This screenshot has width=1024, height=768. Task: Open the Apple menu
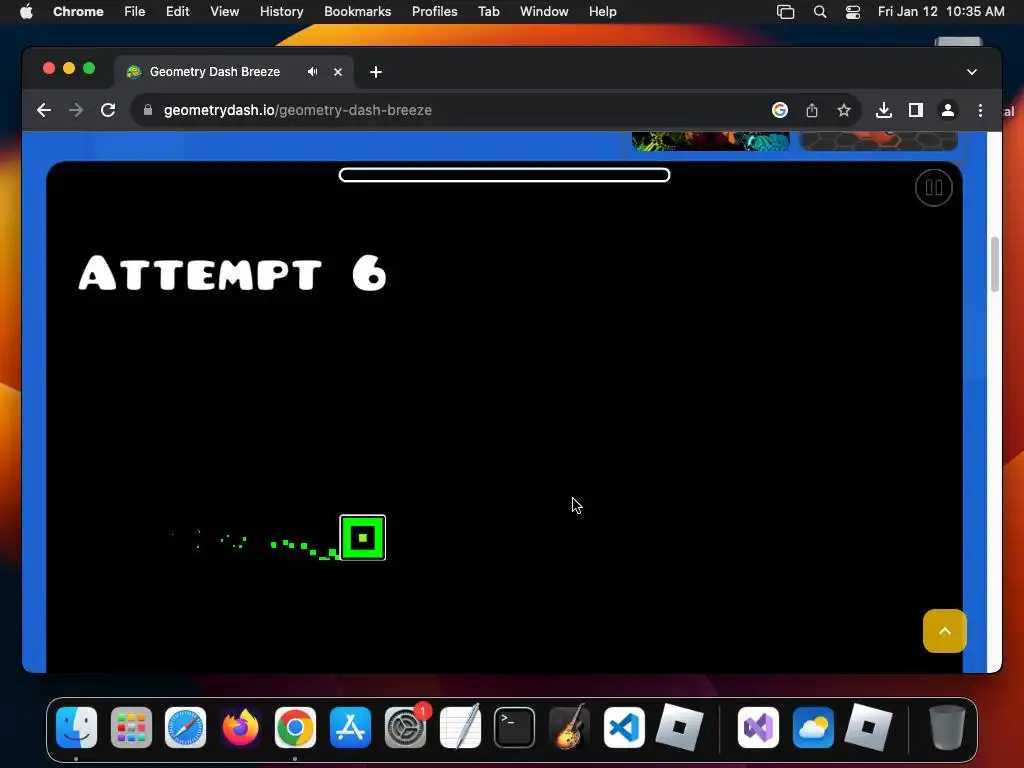click(x=25, y=11)
